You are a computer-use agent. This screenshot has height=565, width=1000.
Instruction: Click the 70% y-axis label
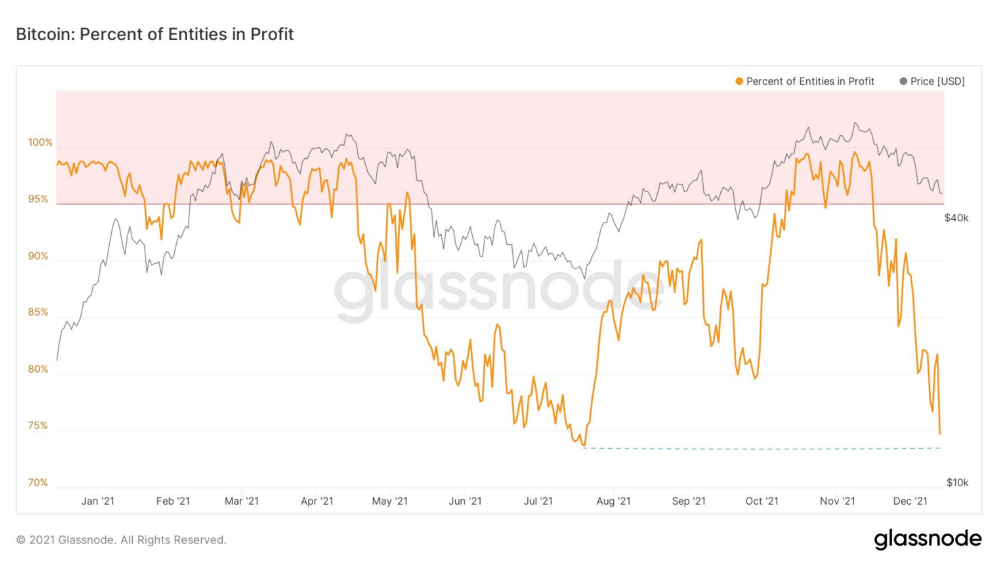click(x=38, y=483)
